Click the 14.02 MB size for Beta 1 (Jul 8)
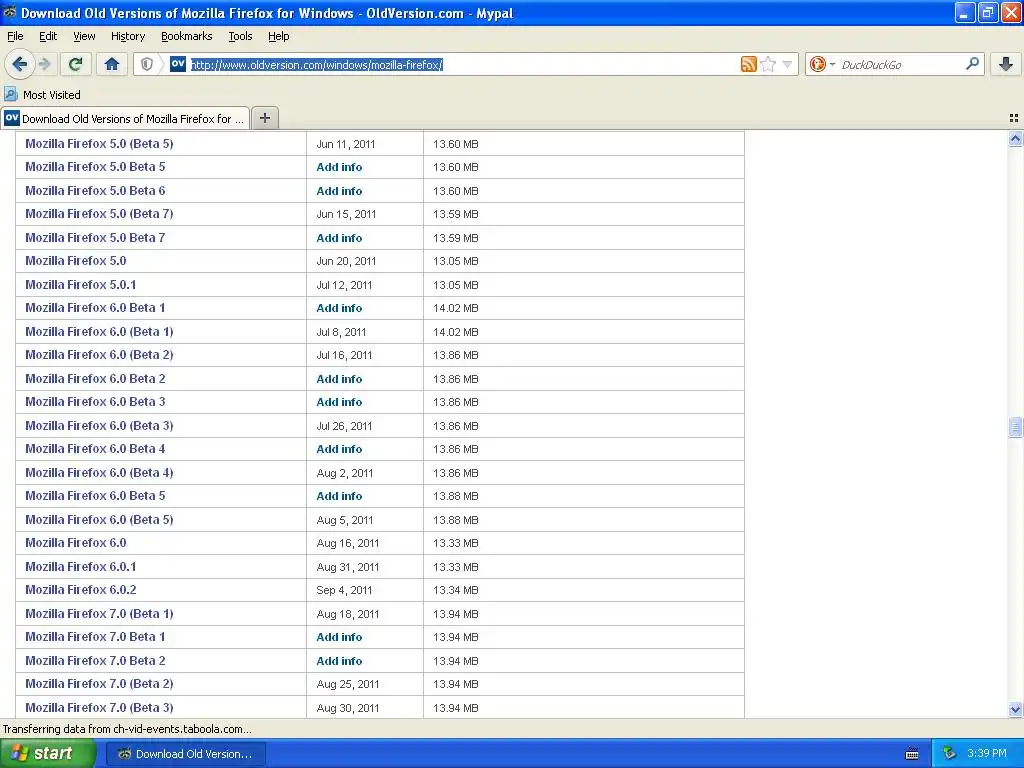Viewport: 1024px width, 768px height. click(456, 332)
